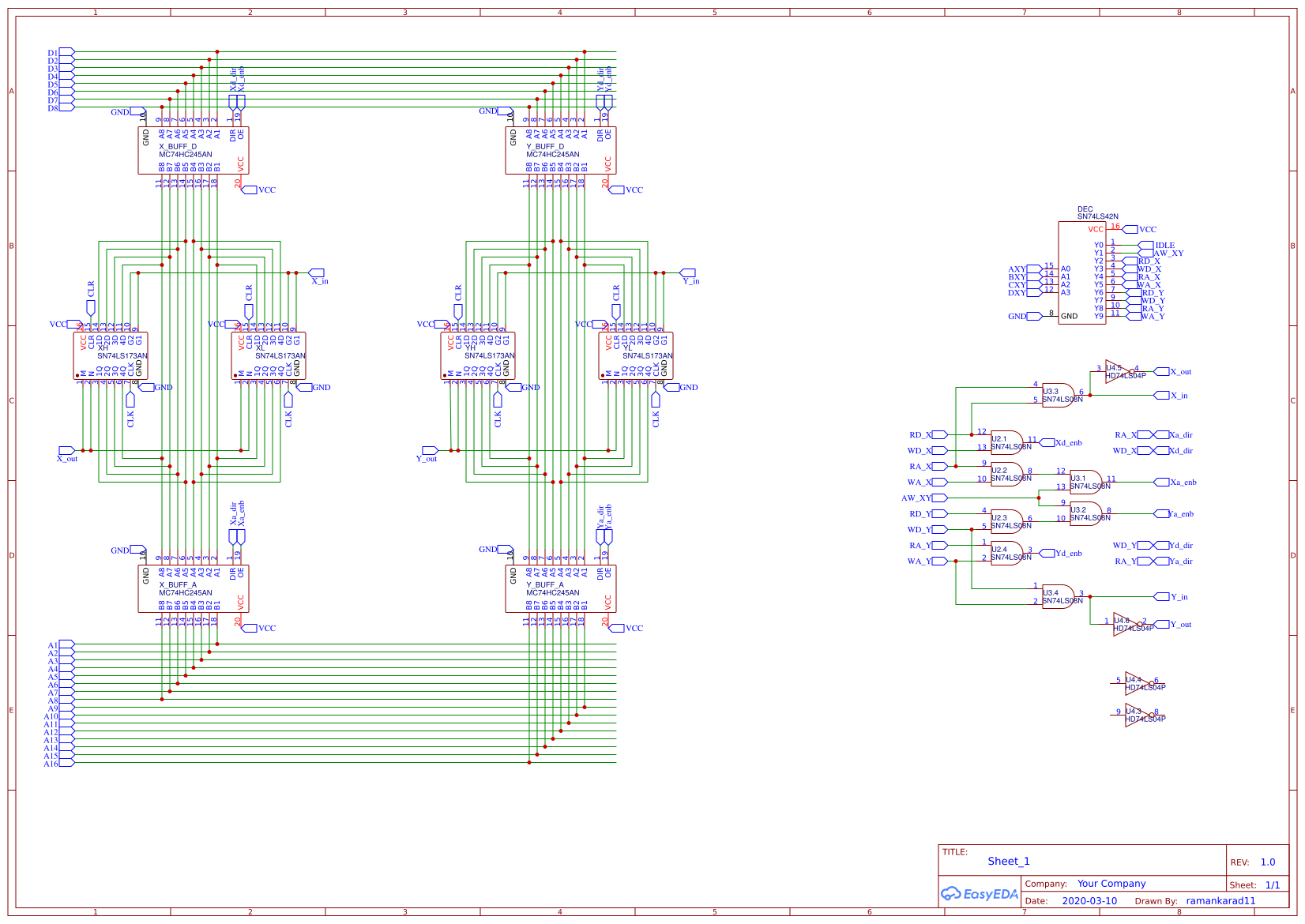This screenshot has height=924, width=1305.
Task: Click the Sheet_1 title text
Action: 1009,861
